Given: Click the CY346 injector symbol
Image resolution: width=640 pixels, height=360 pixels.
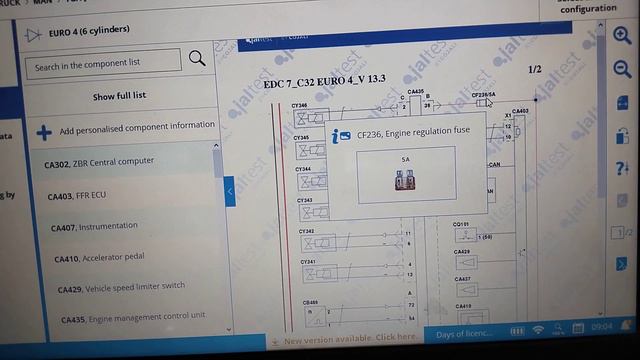Looking at the screenshot, I should (x=311, y=118).
